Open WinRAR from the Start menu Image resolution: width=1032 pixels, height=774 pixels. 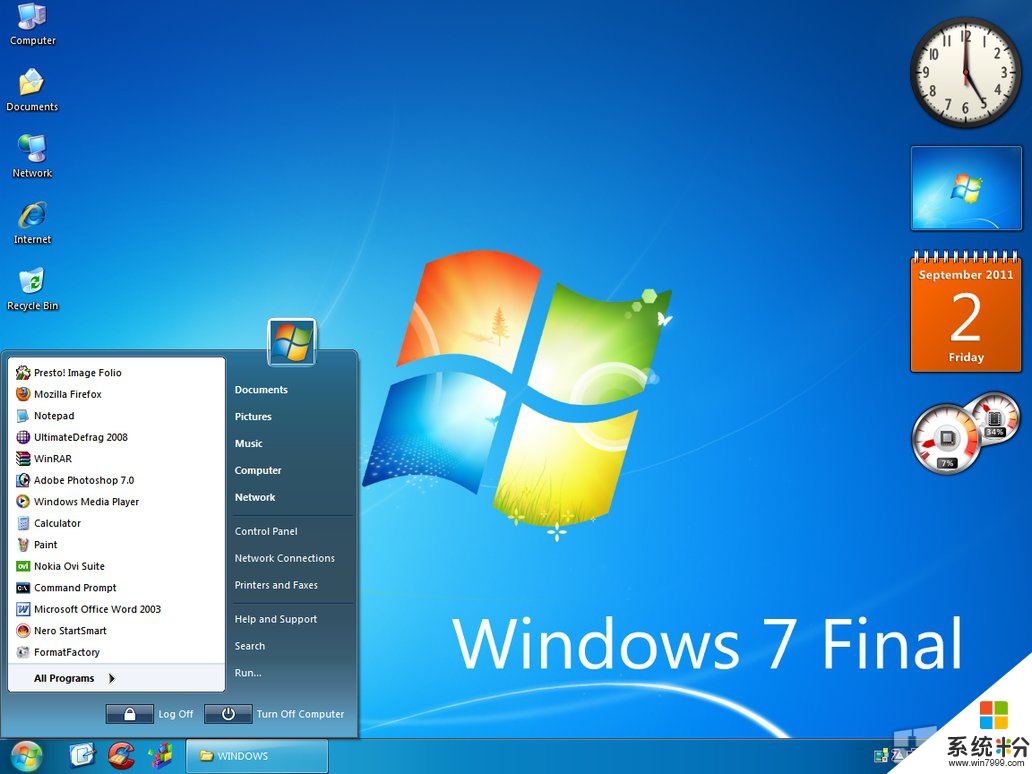(116, 459)
